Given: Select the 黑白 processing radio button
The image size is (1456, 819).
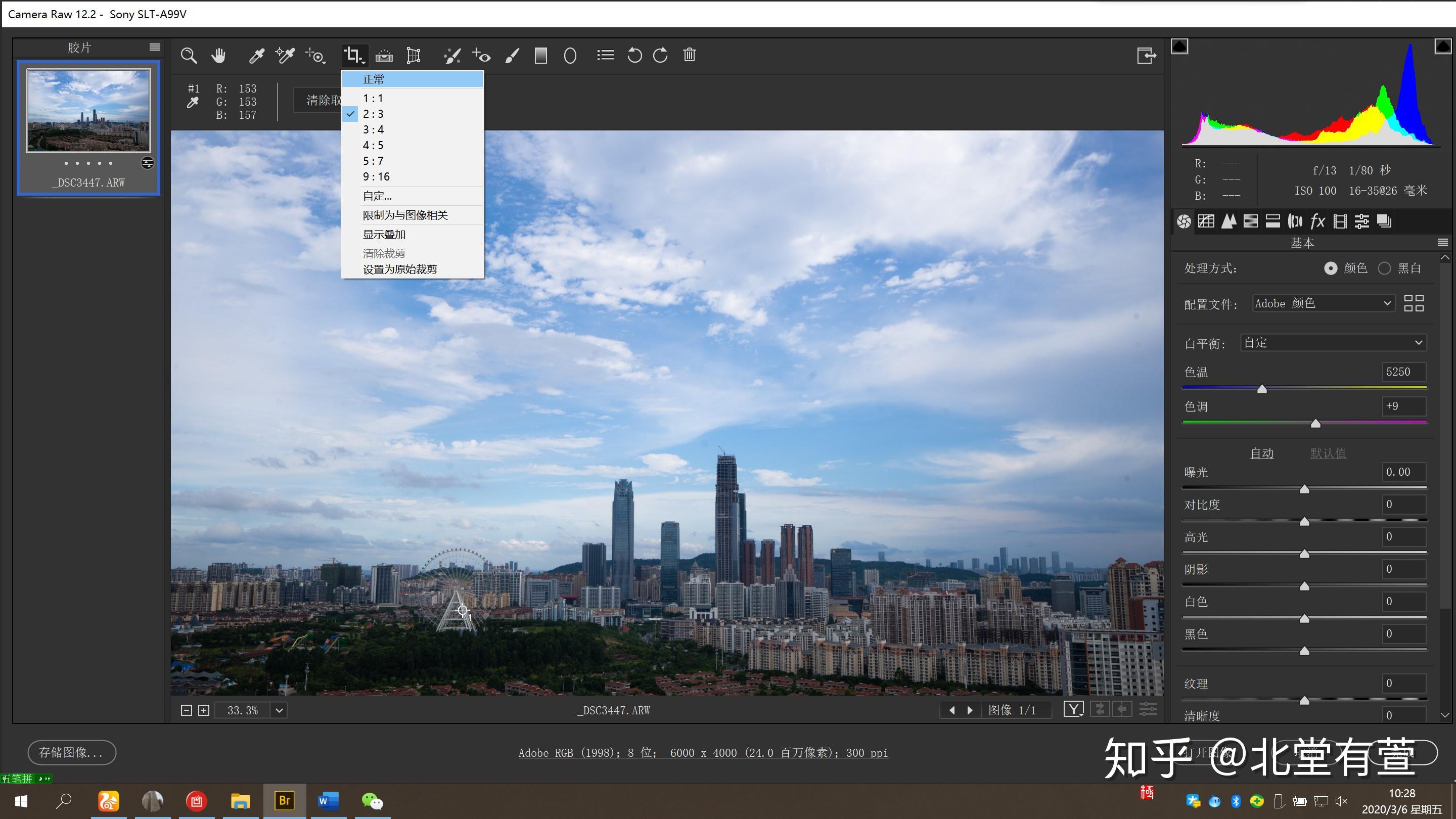Looking at the screenshot, I should click(1385, 268).
